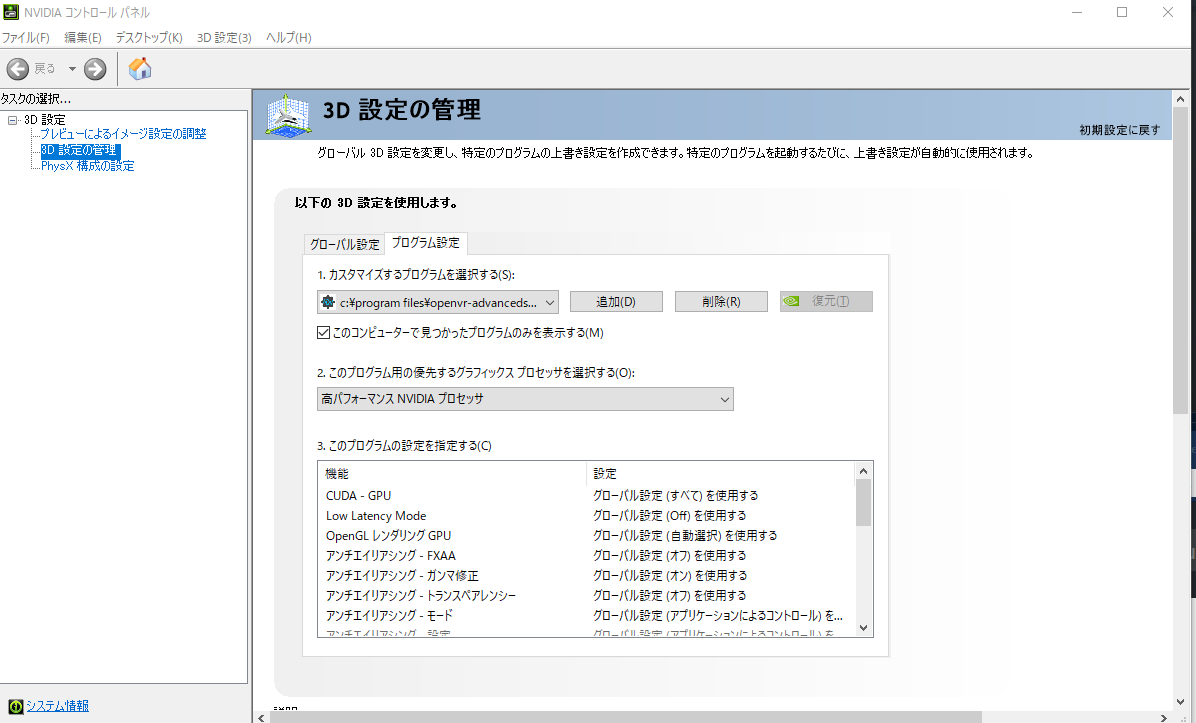This screenshot has height=723, width=1196.
Task: Click the gear icon in program dropdown
Action: (328, 302)
